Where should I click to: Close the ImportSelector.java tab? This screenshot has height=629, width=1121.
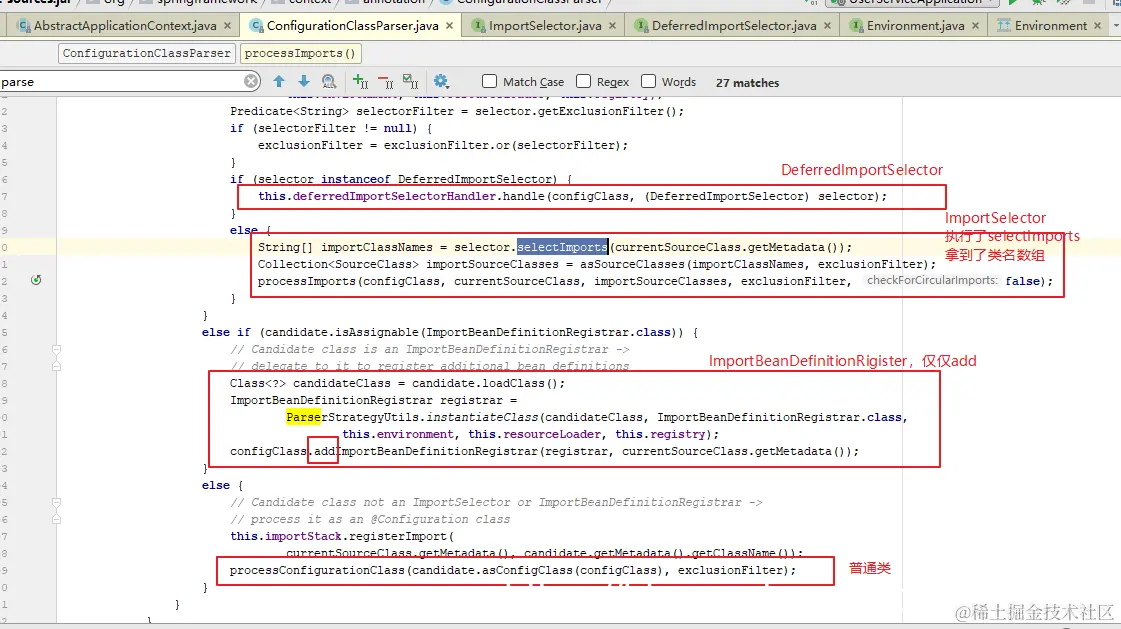pyautogui.click(x=612, y=26)
